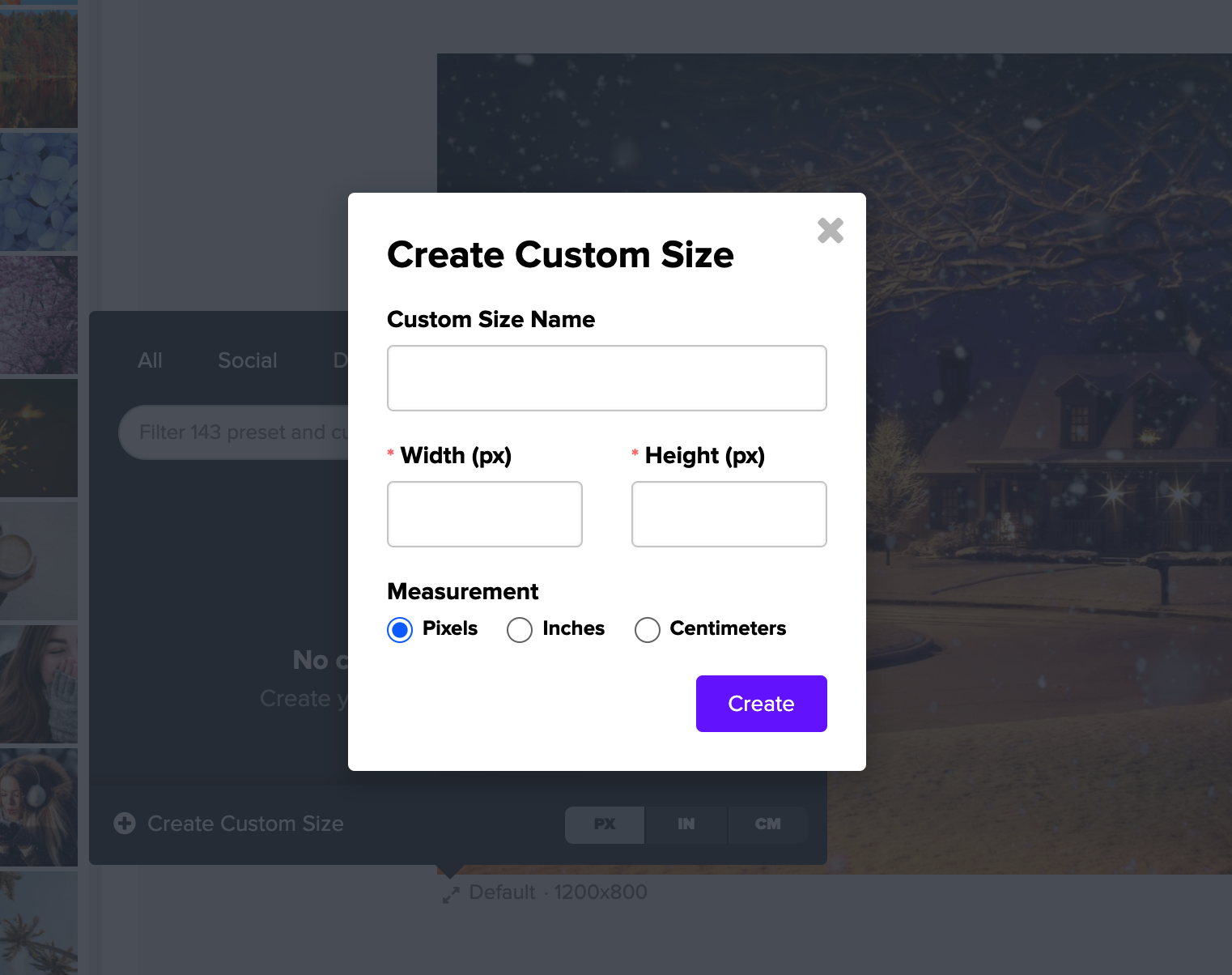Close the Create Custom Size dialog

coord(831,231)
